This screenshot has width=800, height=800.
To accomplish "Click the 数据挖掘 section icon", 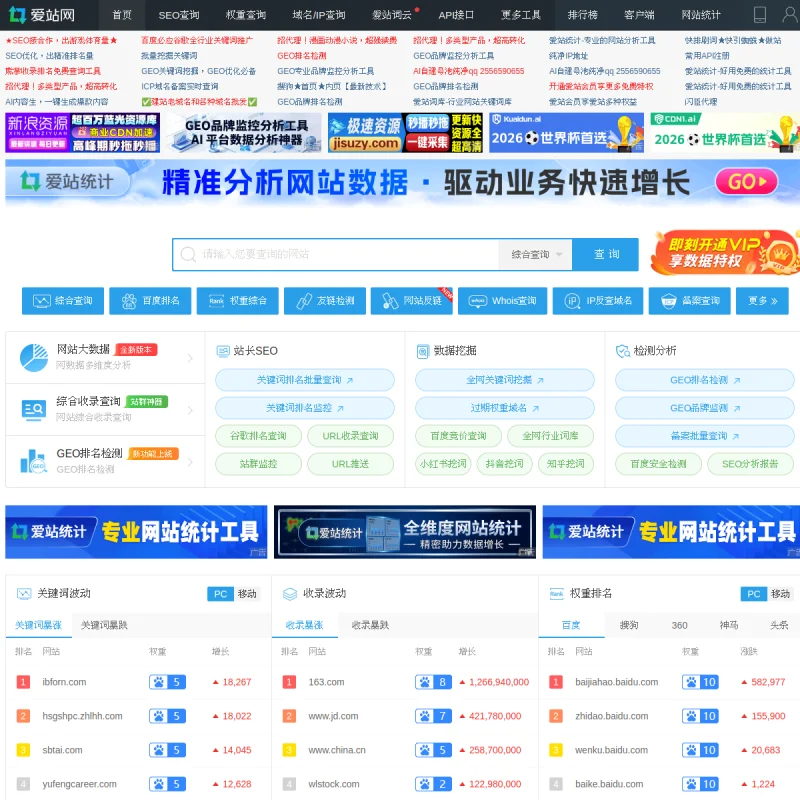I will [x=422, y=351].
